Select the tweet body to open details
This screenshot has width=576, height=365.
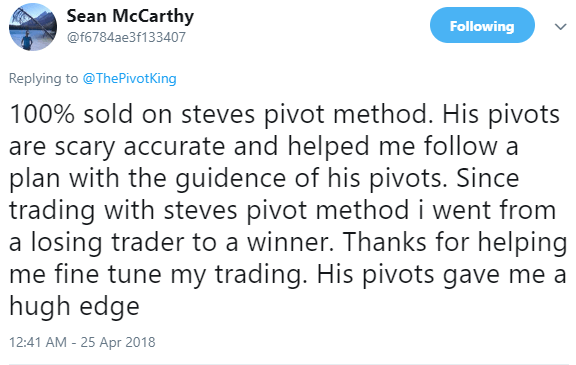(x=288, y=210)
